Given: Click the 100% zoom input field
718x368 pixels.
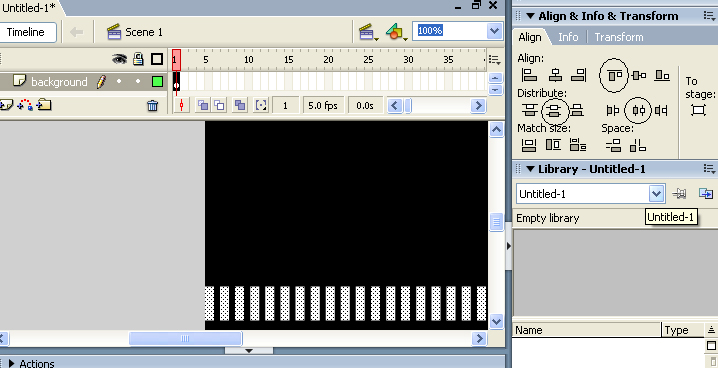Looking at the screenshot, I should (450, 31).
